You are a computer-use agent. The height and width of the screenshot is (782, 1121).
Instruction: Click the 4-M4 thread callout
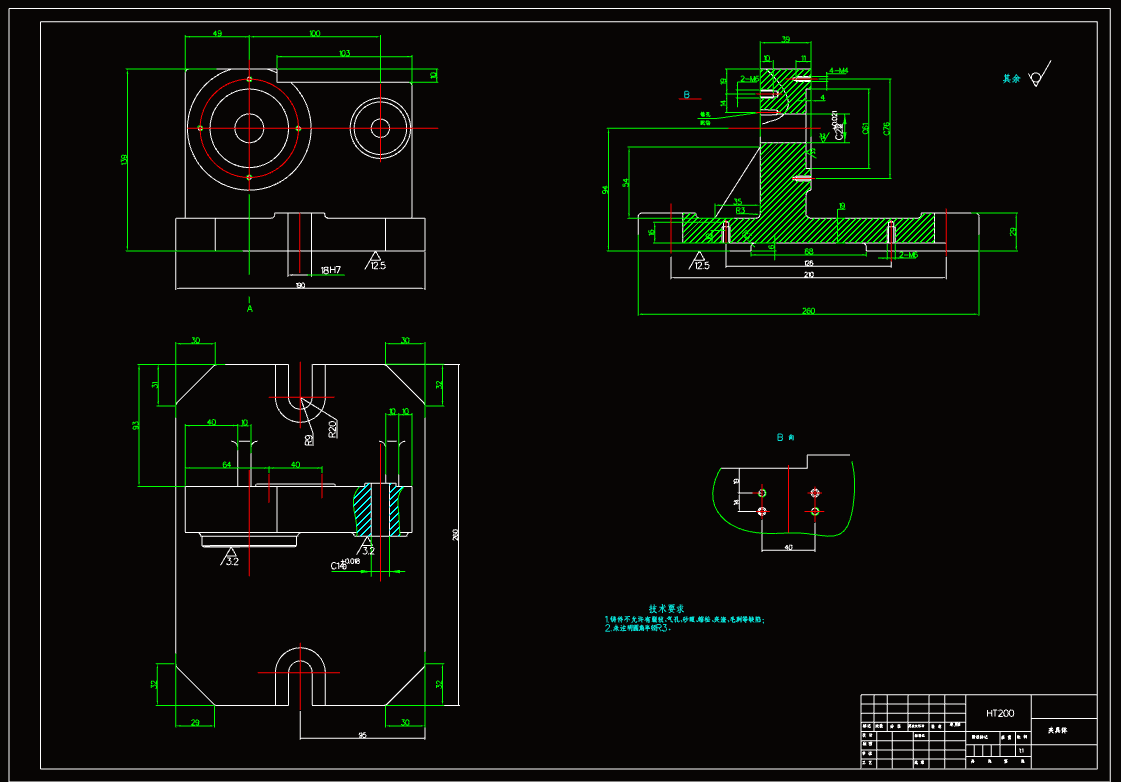838,71
